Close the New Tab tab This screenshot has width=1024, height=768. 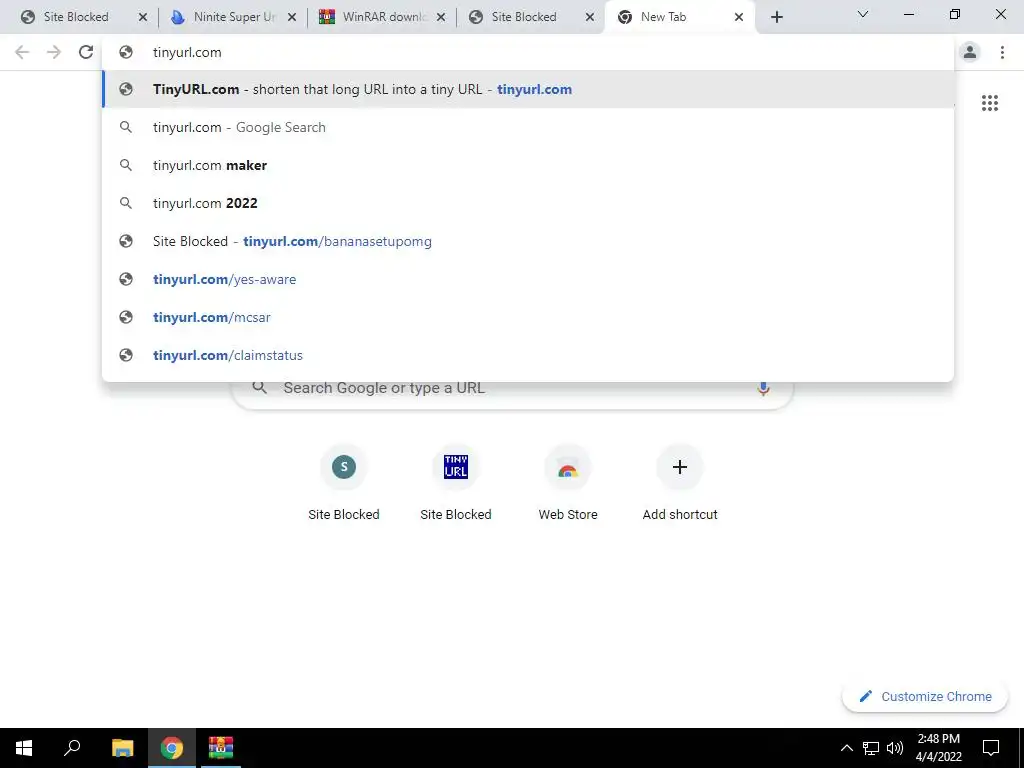[x=739, y=18]
